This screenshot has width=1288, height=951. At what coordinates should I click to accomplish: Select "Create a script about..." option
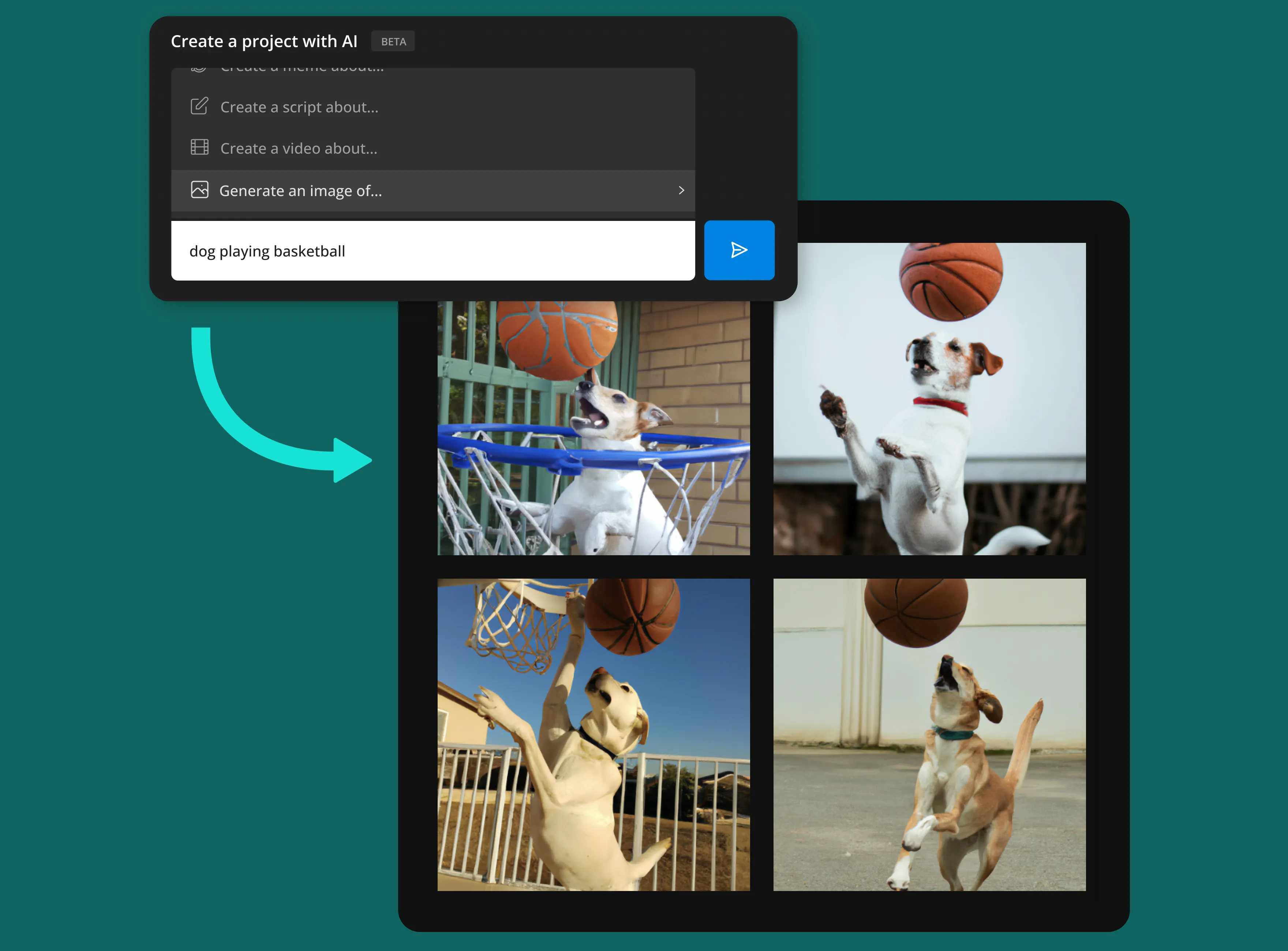tap(299, 107)
